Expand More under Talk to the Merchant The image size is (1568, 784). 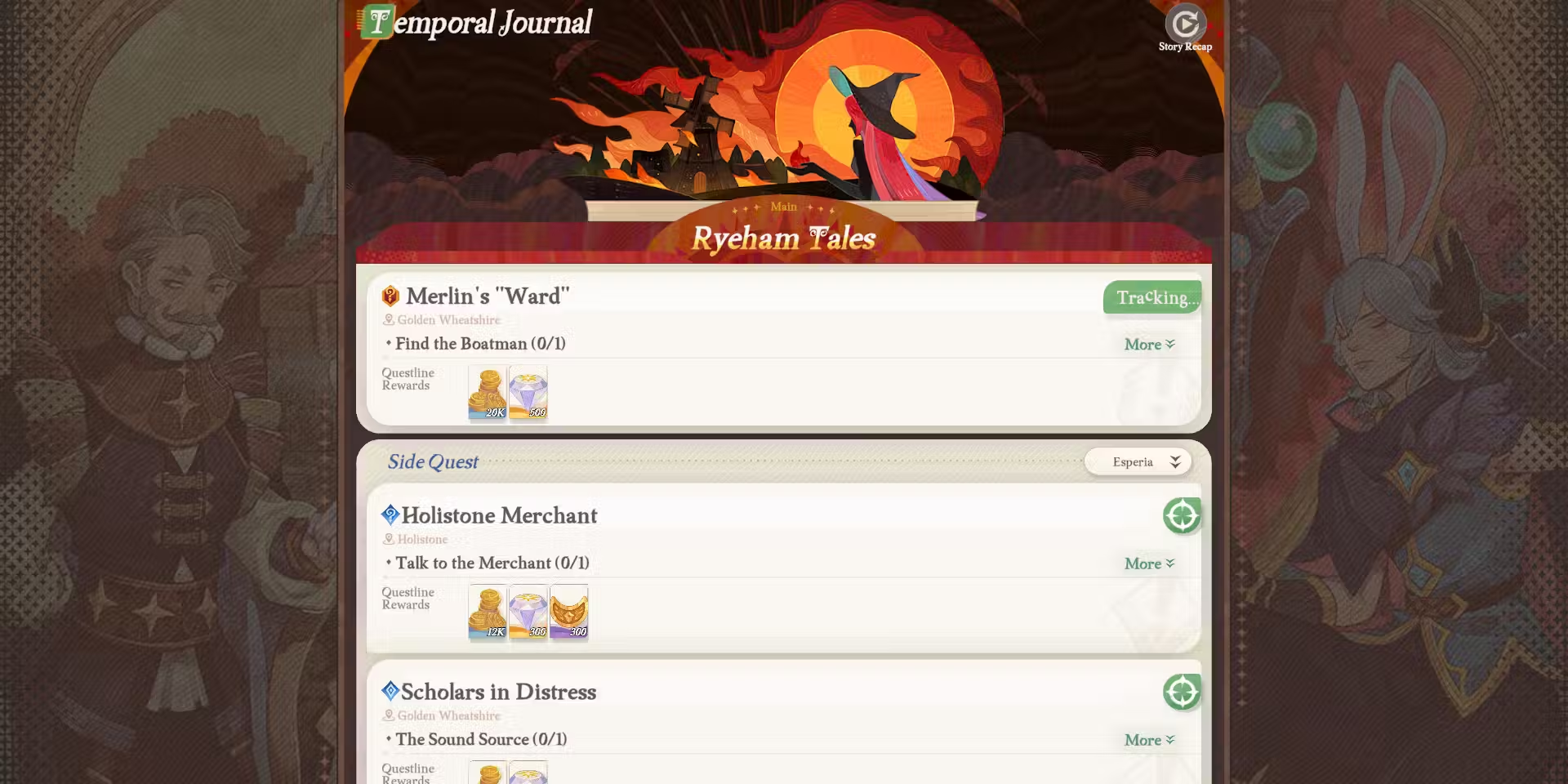(x=1149, y=563)
